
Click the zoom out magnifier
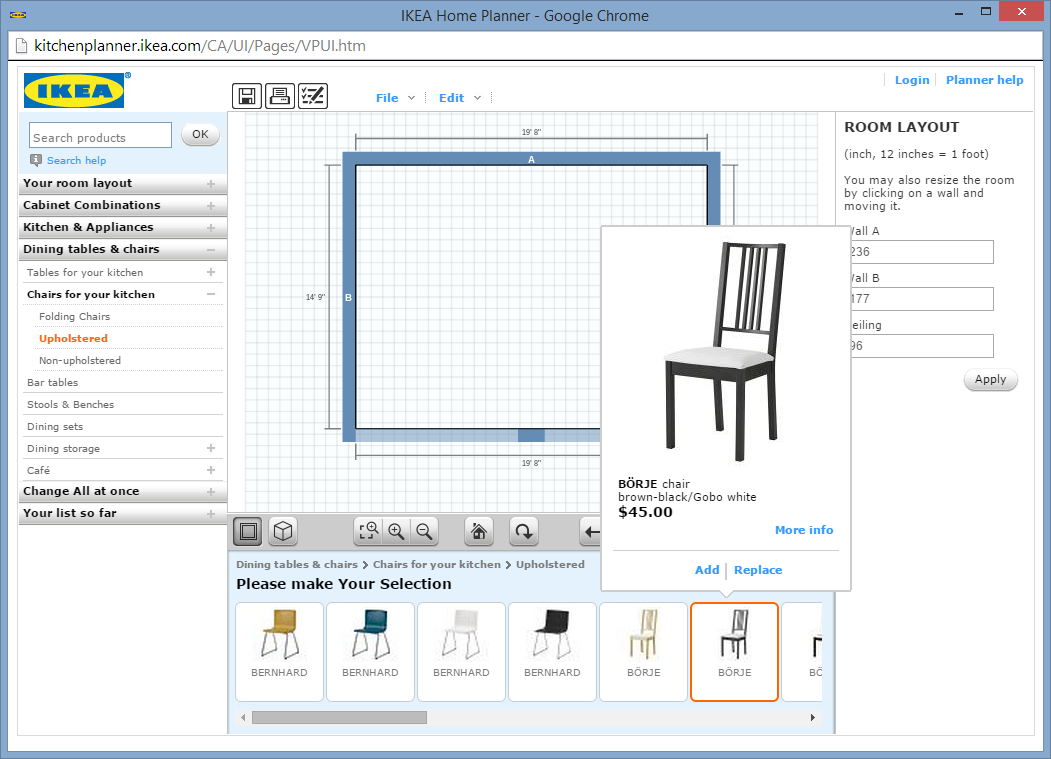pos(424,532)
